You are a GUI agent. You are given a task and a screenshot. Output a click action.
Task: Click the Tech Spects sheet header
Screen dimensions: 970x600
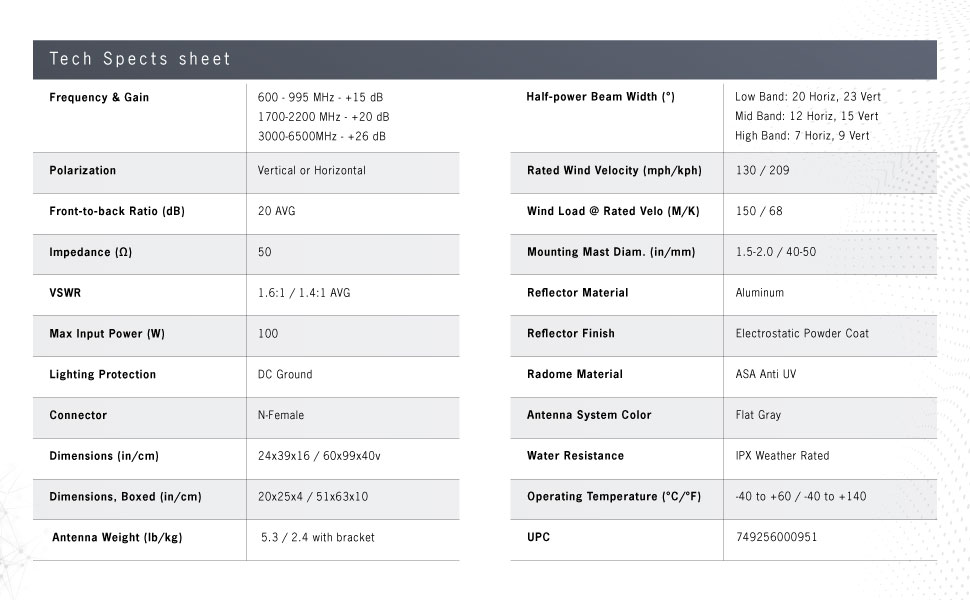(x=140, y=60)
